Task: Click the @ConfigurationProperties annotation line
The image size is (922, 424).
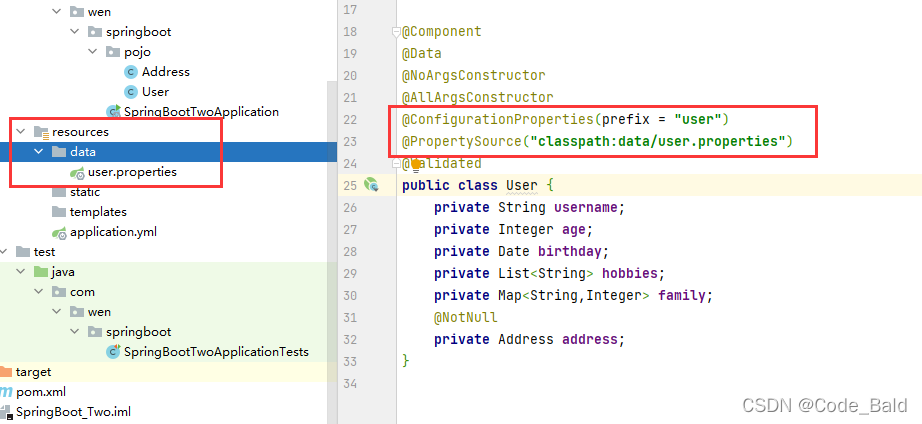Action: coord(565,119)
